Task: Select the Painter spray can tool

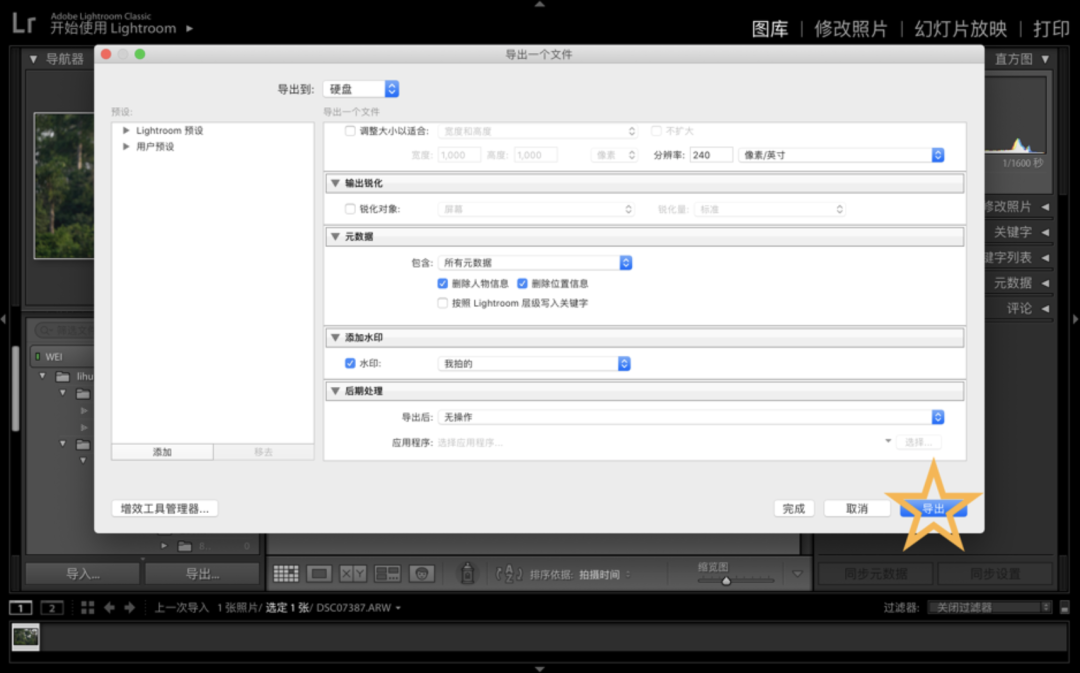Action: click(466, 574)
